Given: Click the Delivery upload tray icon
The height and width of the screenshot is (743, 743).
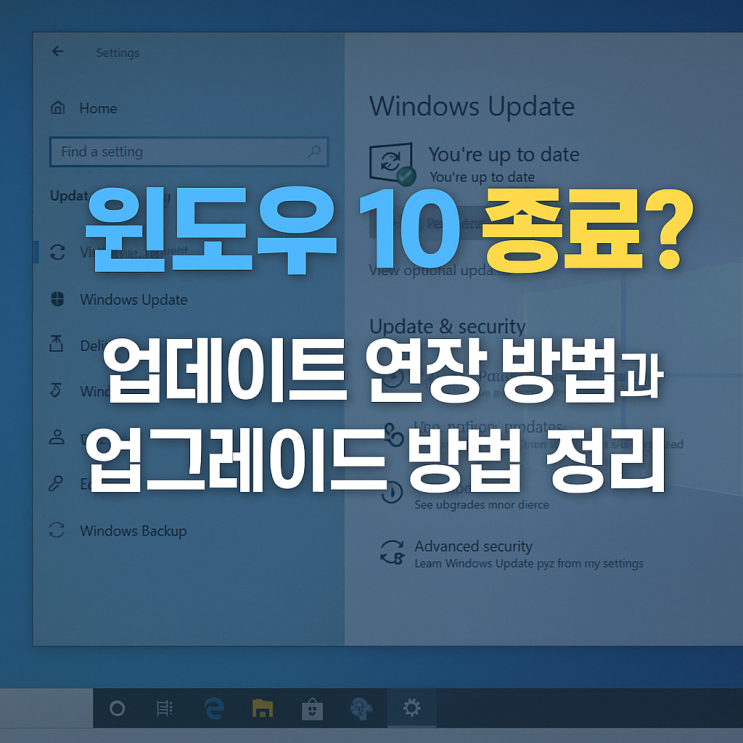Looking at the screenshot, I should 56,344.
